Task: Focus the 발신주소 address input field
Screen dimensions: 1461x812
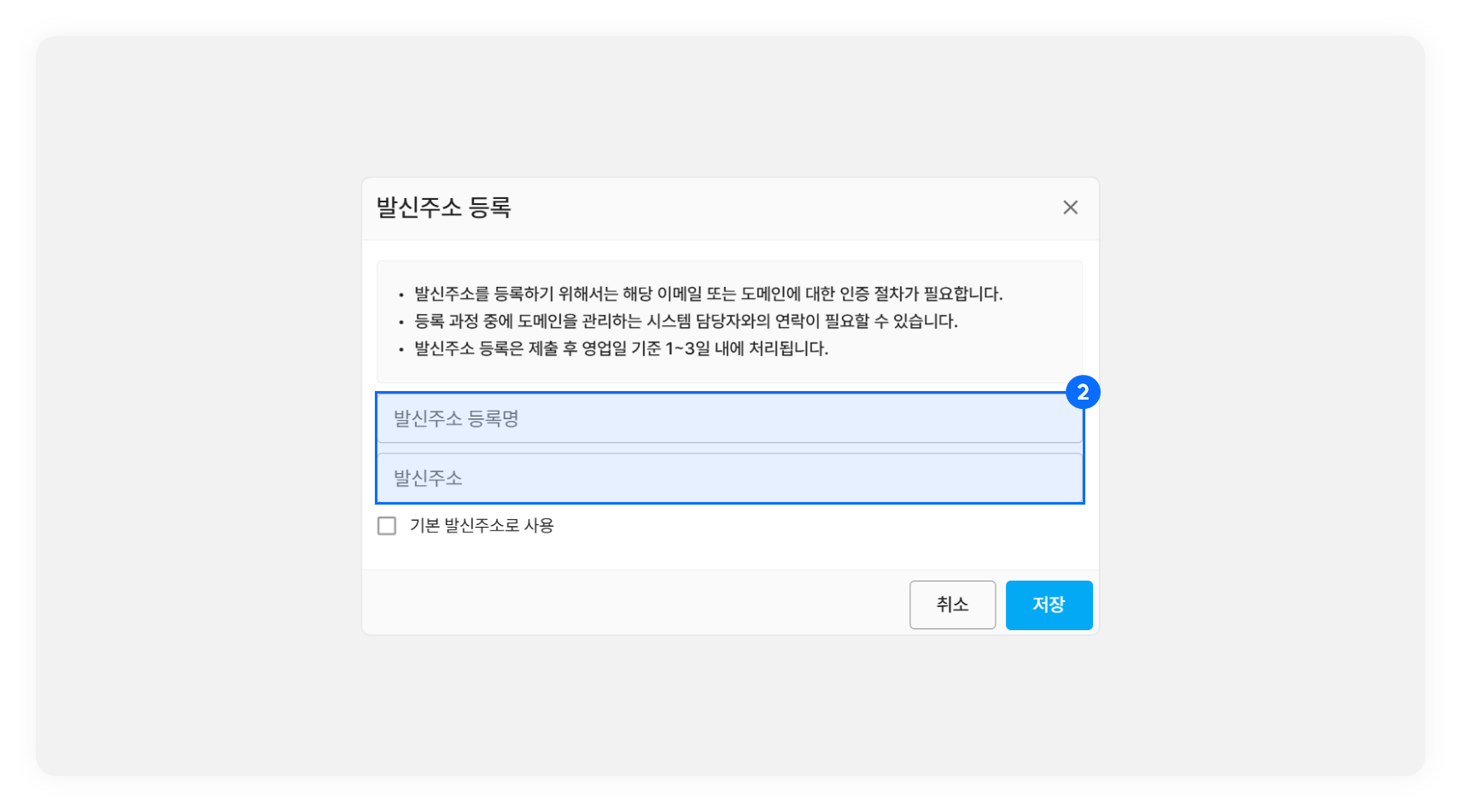Action: point(729,478)
